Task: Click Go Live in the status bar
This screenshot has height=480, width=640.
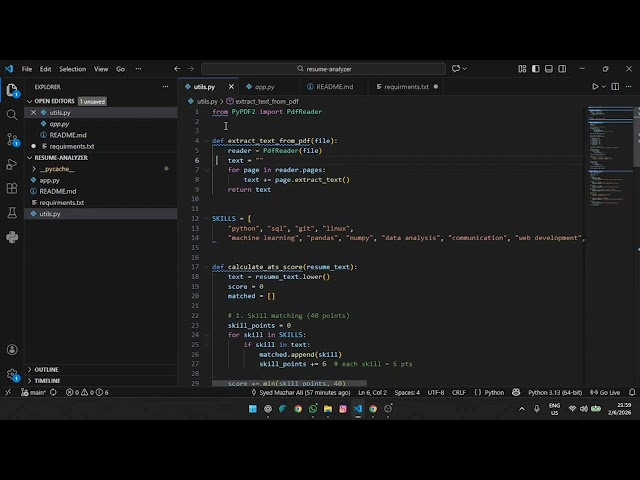Action: click(x=605, y=392)
